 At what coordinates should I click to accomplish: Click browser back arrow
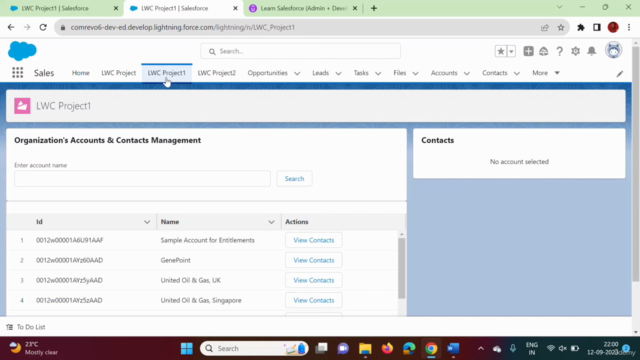(11, 27)
